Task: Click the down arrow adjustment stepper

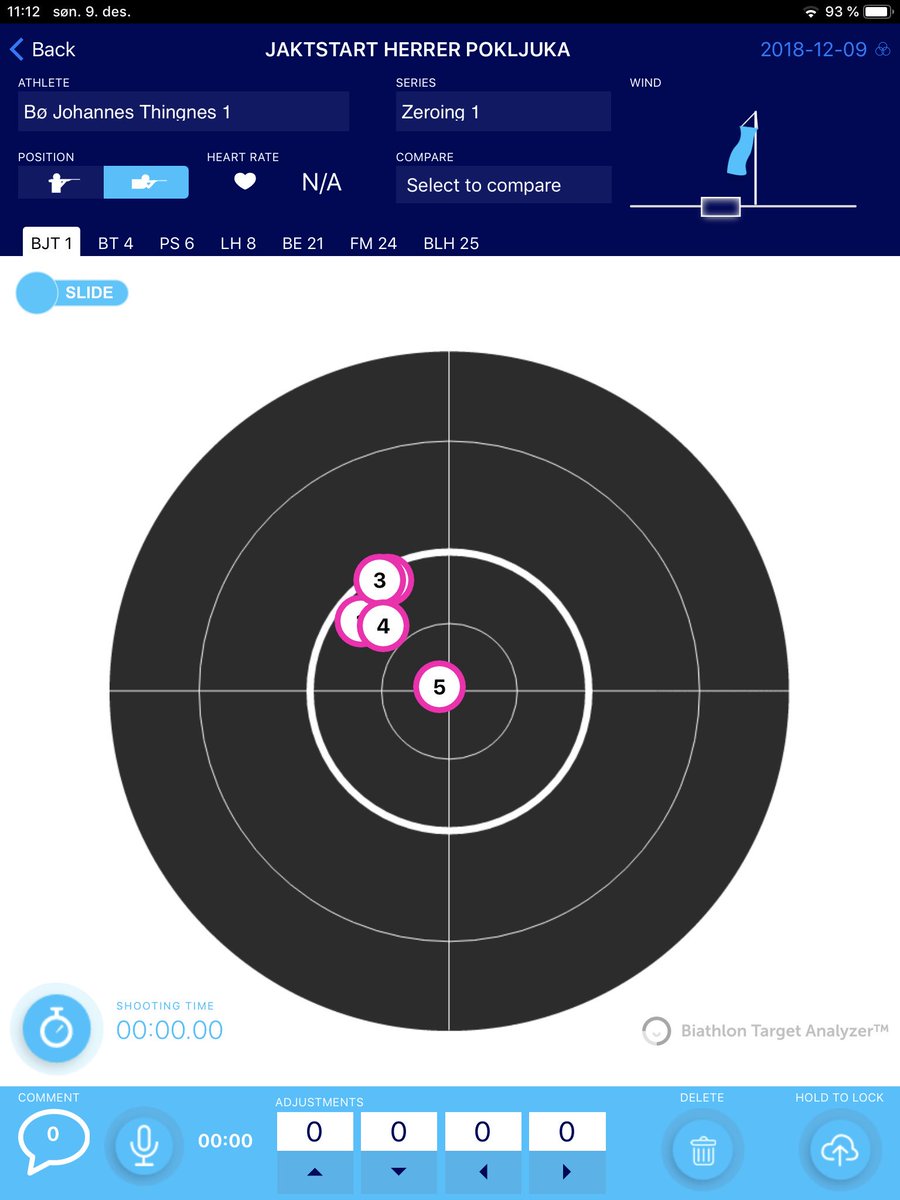Action: tap(398, 1172)
